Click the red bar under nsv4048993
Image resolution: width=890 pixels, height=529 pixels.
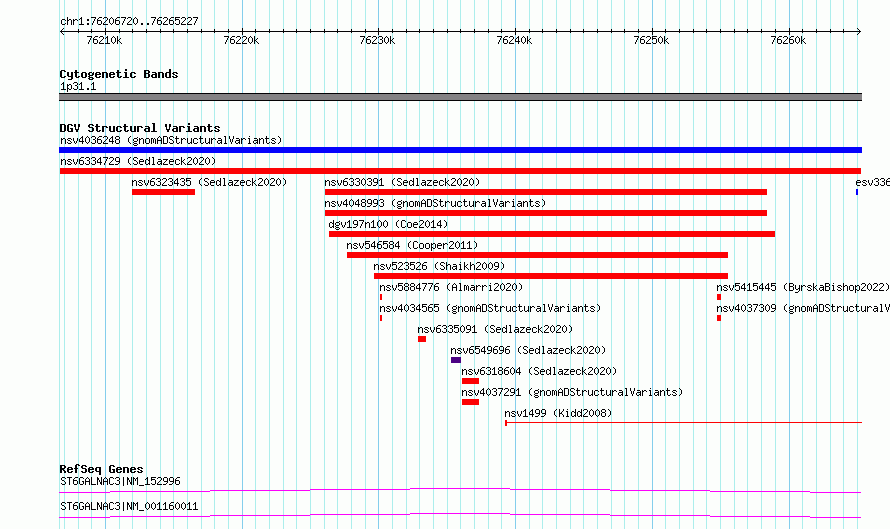pyautogui.click(x=546, y=213)
